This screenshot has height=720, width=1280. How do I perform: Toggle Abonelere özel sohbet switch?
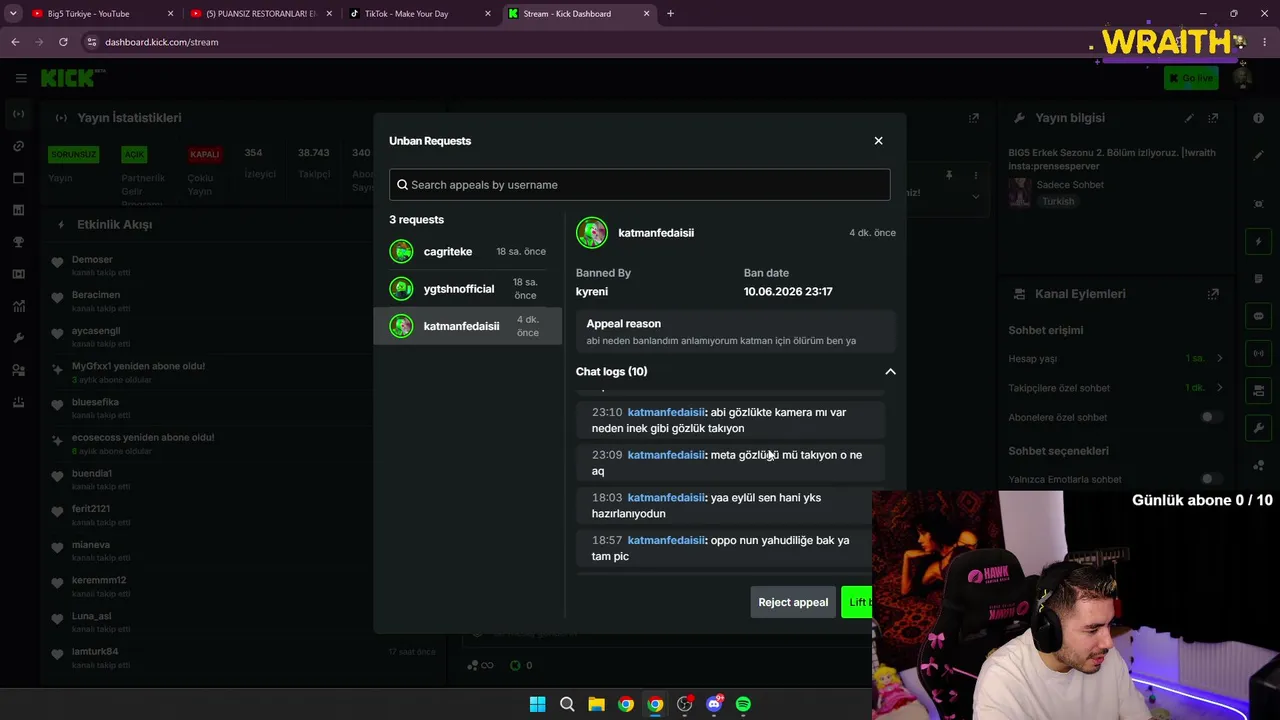point(1211,417)
